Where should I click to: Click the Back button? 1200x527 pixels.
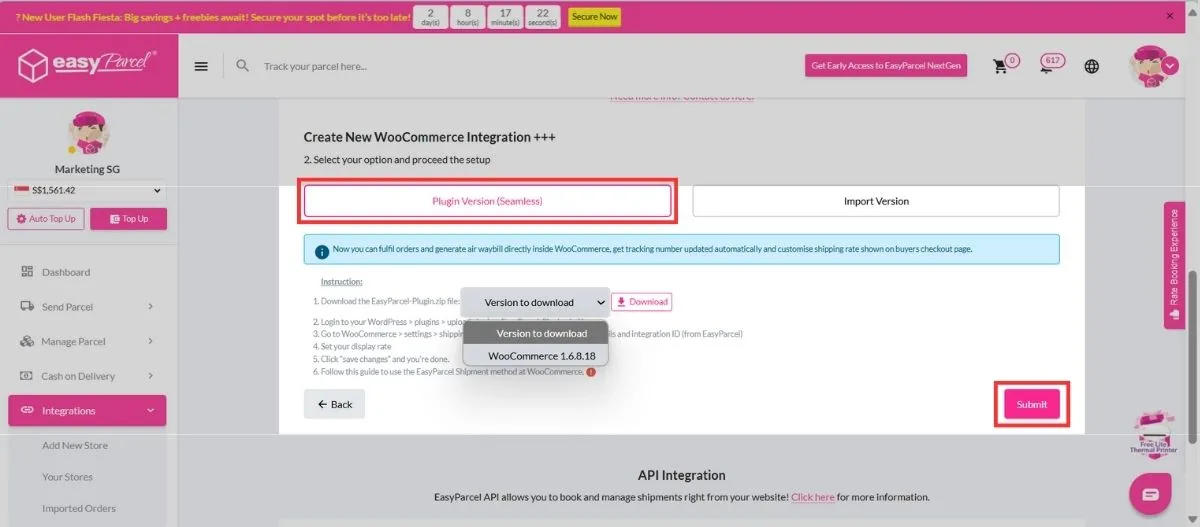click(x=335, y=404)
